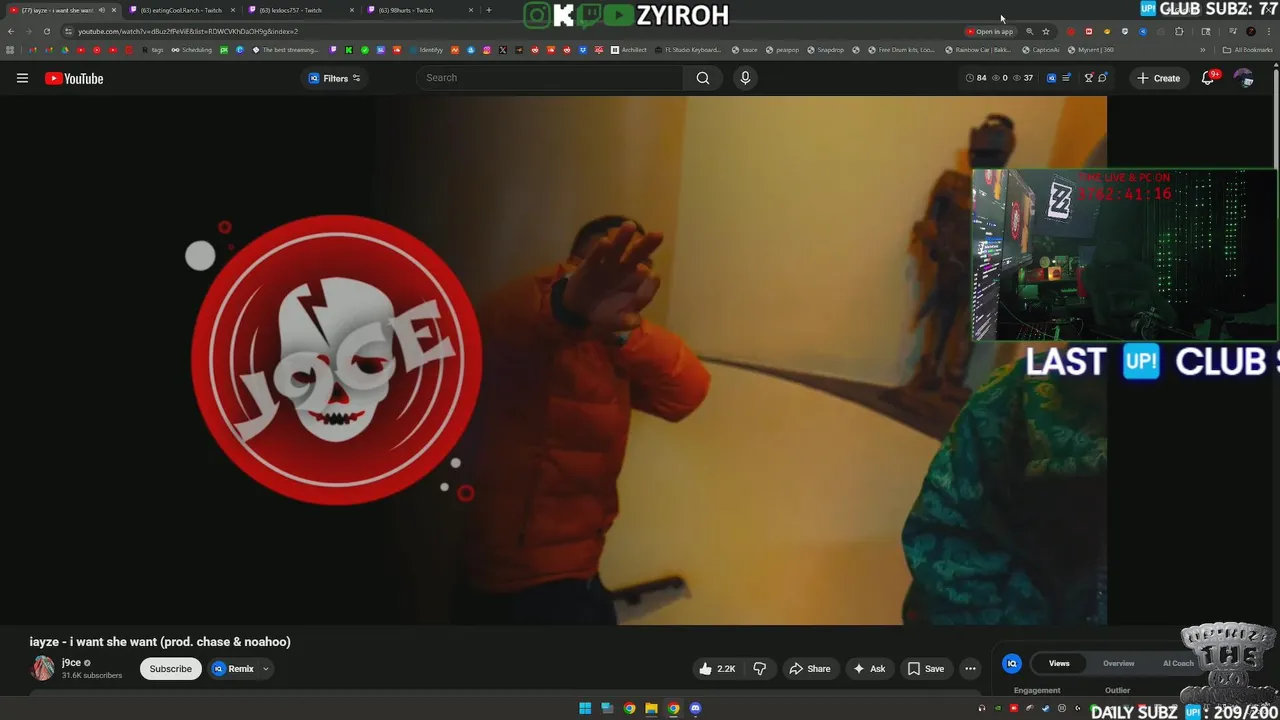1280x720 pixels.
Task: Click the vidIQ icon beside the counters
Action: (x=1051, y=78)
